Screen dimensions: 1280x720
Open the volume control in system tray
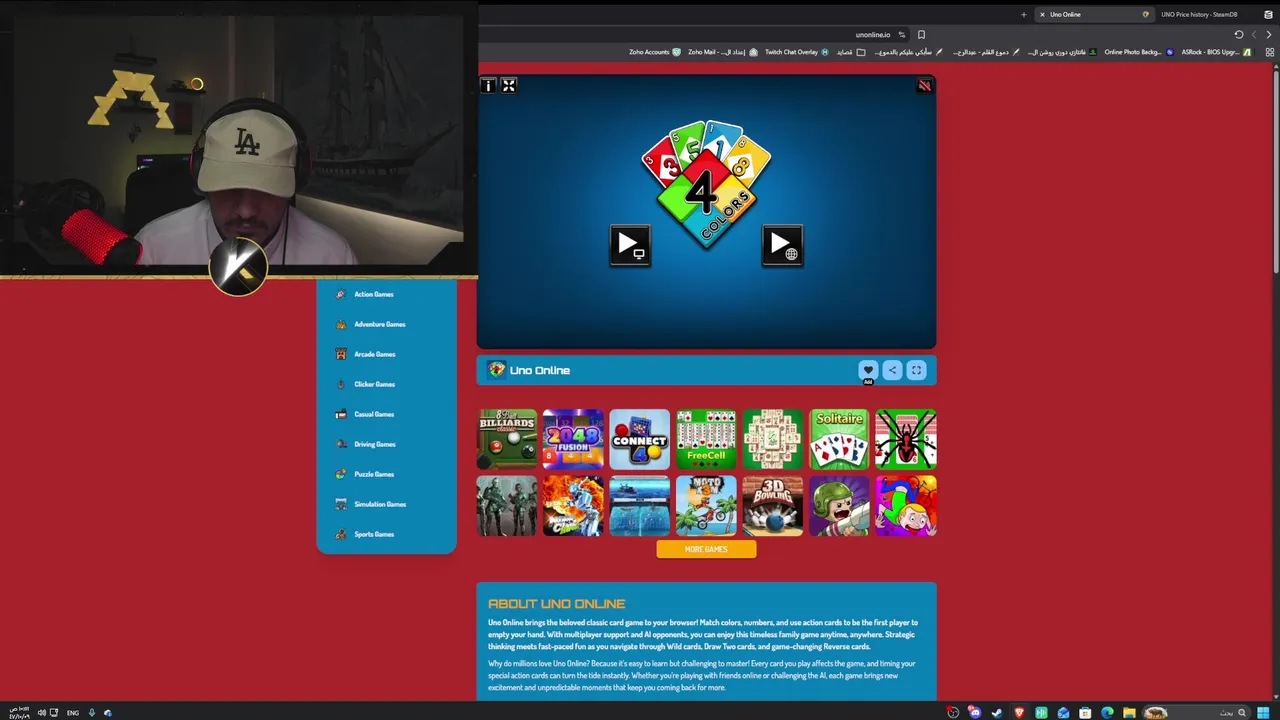point(41,713)
